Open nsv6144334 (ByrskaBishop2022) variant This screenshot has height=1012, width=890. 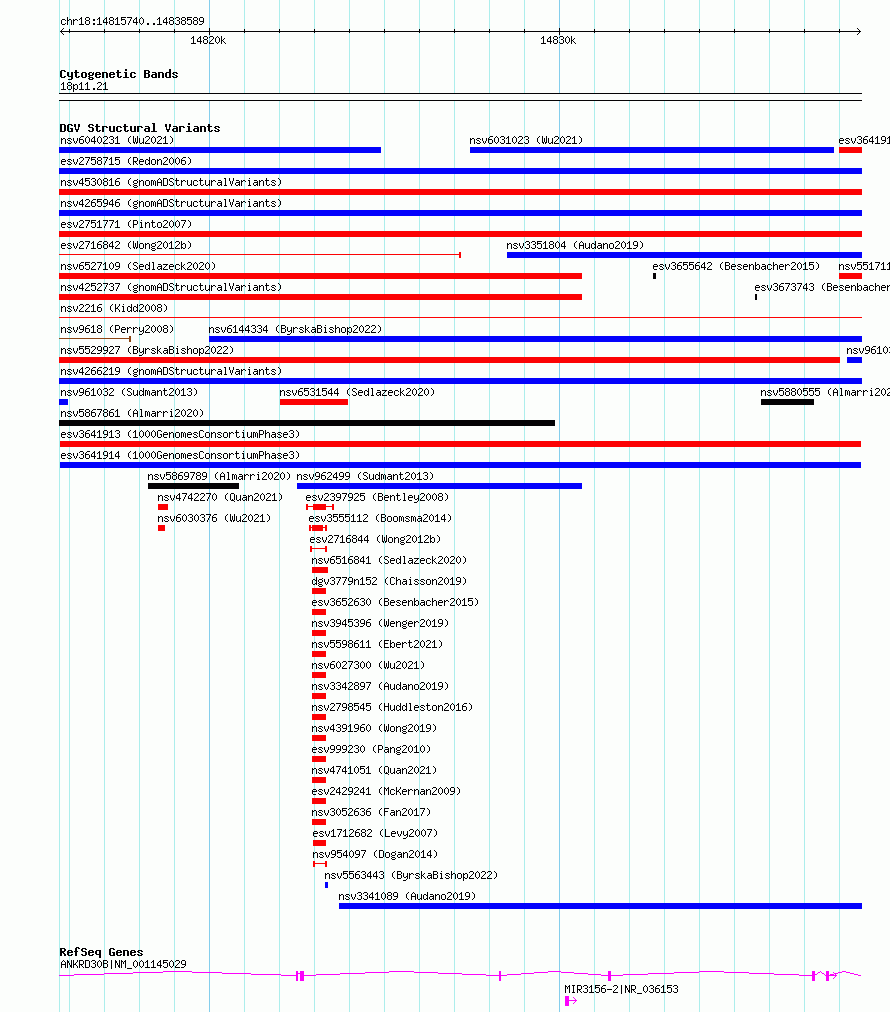point(535,339)
